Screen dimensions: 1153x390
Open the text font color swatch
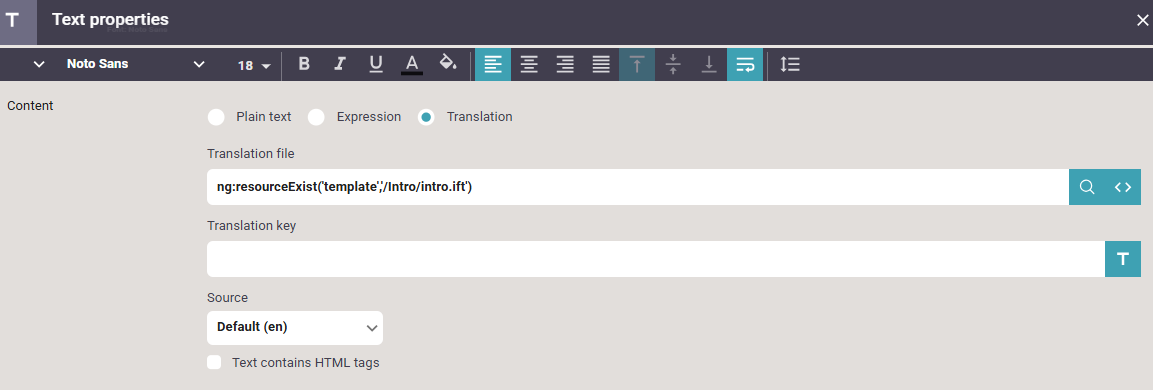coord(412,64)
